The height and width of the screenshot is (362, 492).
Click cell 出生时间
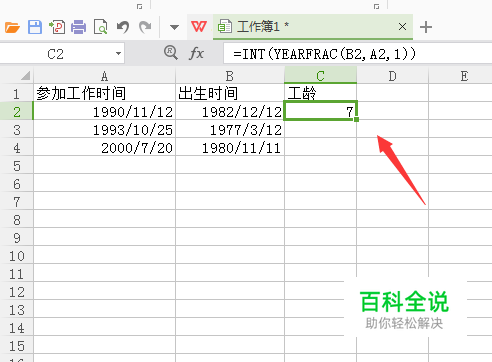[230, 93]
